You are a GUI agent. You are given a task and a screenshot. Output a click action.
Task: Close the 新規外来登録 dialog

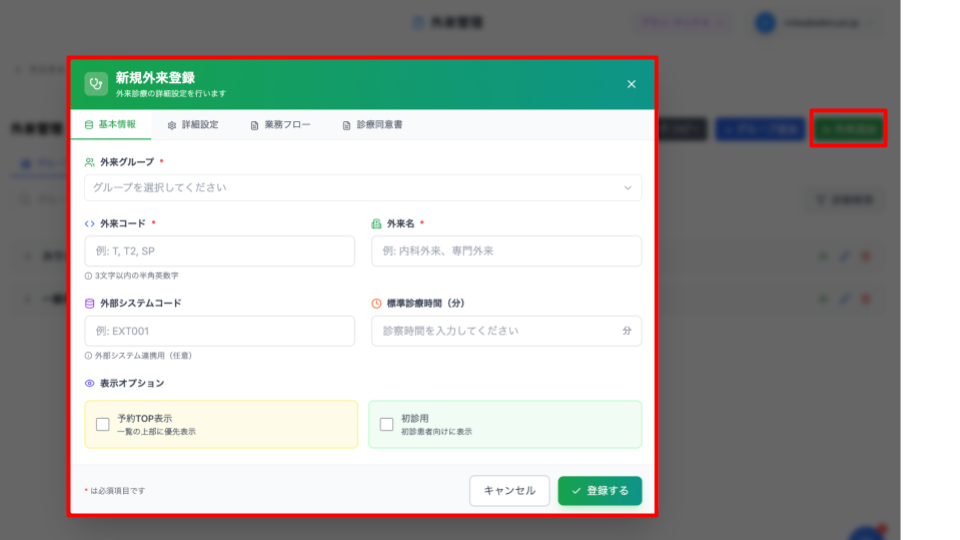point(631,84)
